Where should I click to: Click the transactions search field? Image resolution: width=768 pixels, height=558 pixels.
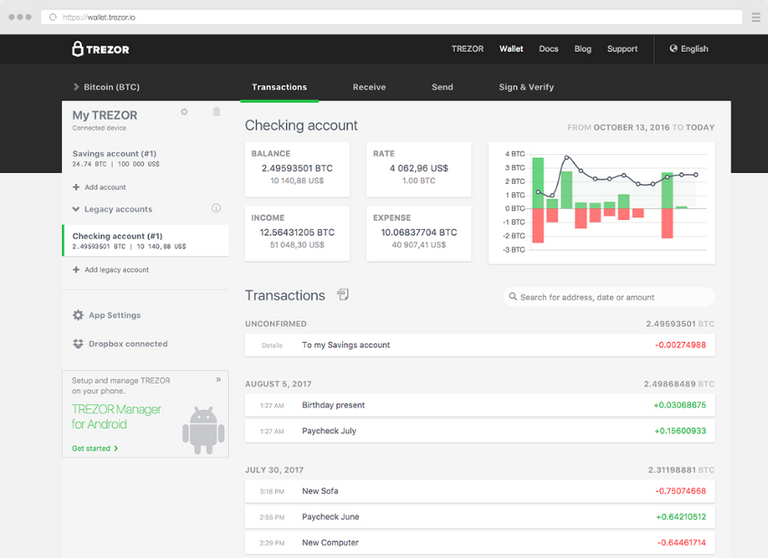(x=609, y=297)
